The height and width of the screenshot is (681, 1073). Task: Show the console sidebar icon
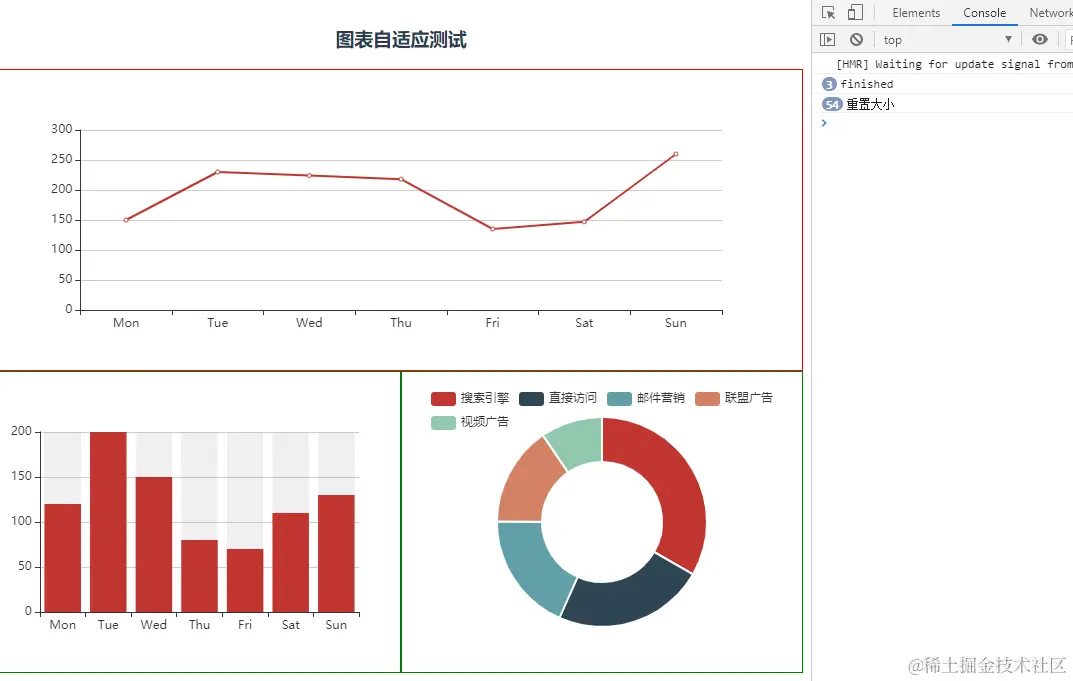827,40
